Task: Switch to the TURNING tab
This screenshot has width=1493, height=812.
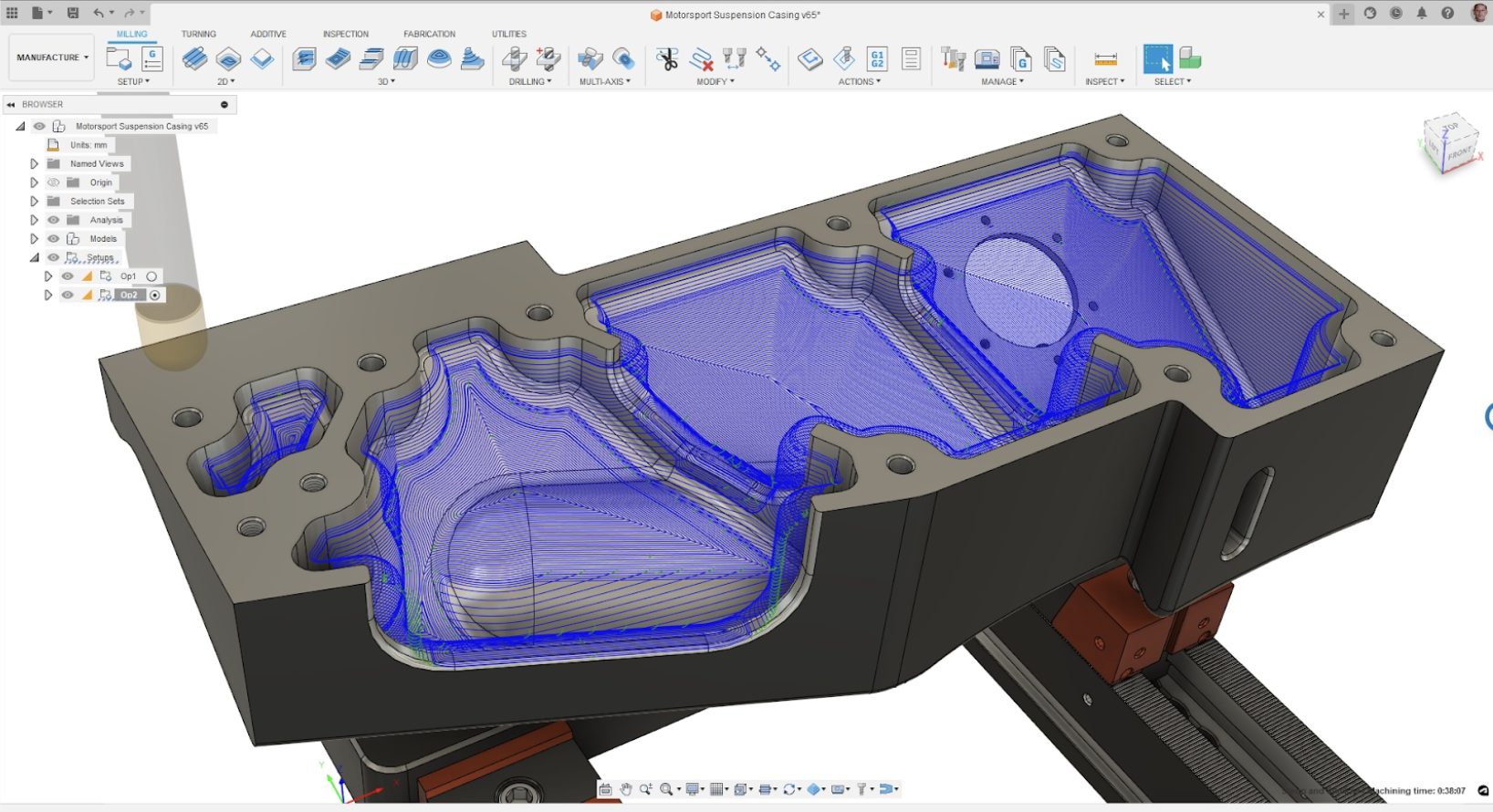Action: click(198, 34)
